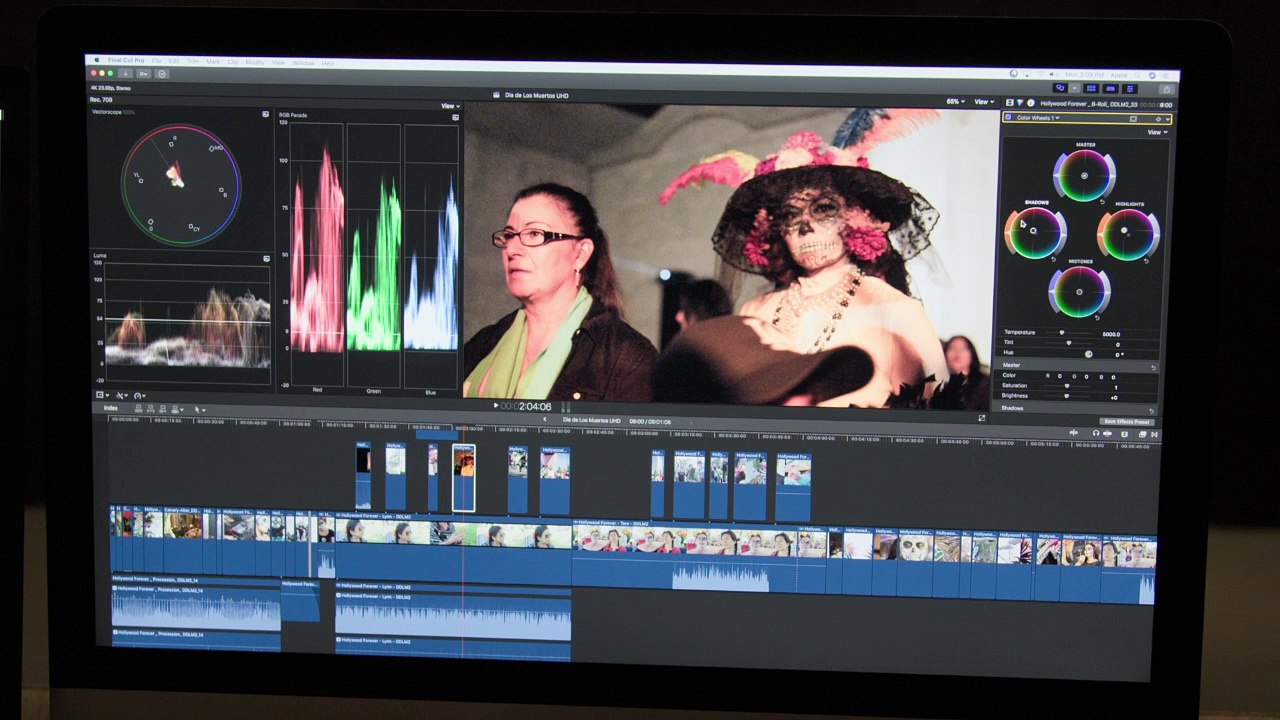Open the color wheels View dropdown
1280x720 pixels.
coord(1157,132)
